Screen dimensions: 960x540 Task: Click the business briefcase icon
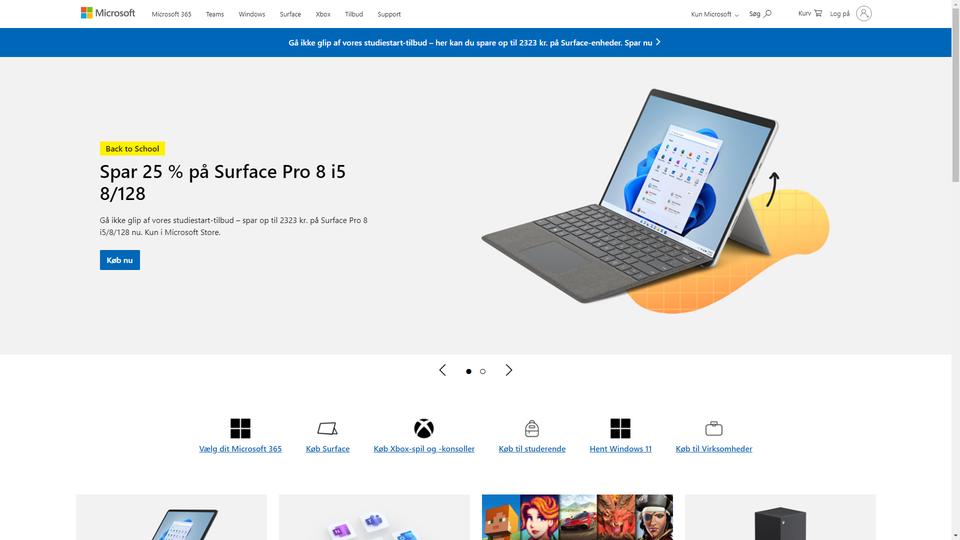point(714,429)
